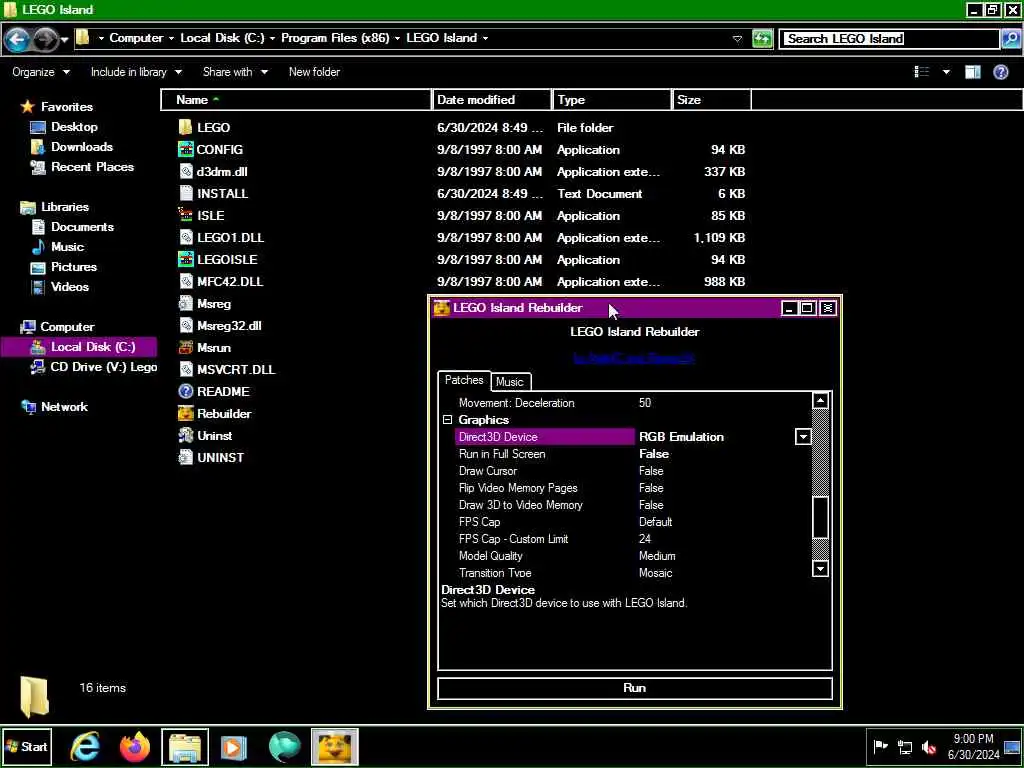Viewport: 1024px width, 768px height.
Task: Select the LEGO1.DLL file icon
Action: point(185,238)
